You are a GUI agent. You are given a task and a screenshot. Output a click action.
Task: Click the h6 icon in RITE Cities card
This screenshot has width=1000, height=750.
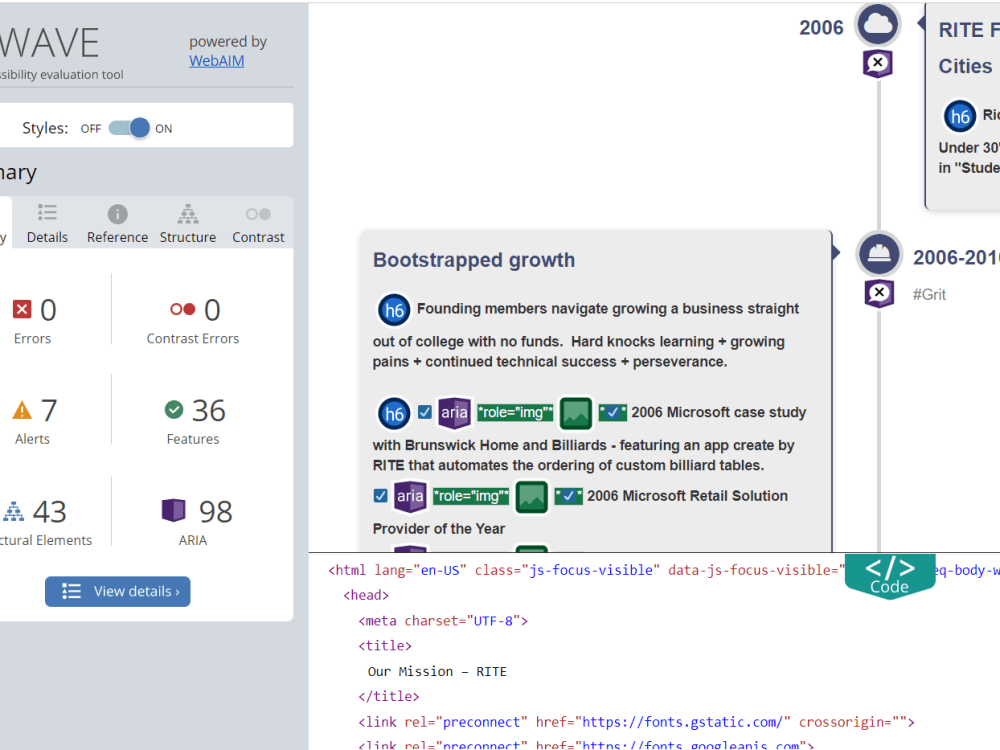pyautogui.click(x=960, y=116)
